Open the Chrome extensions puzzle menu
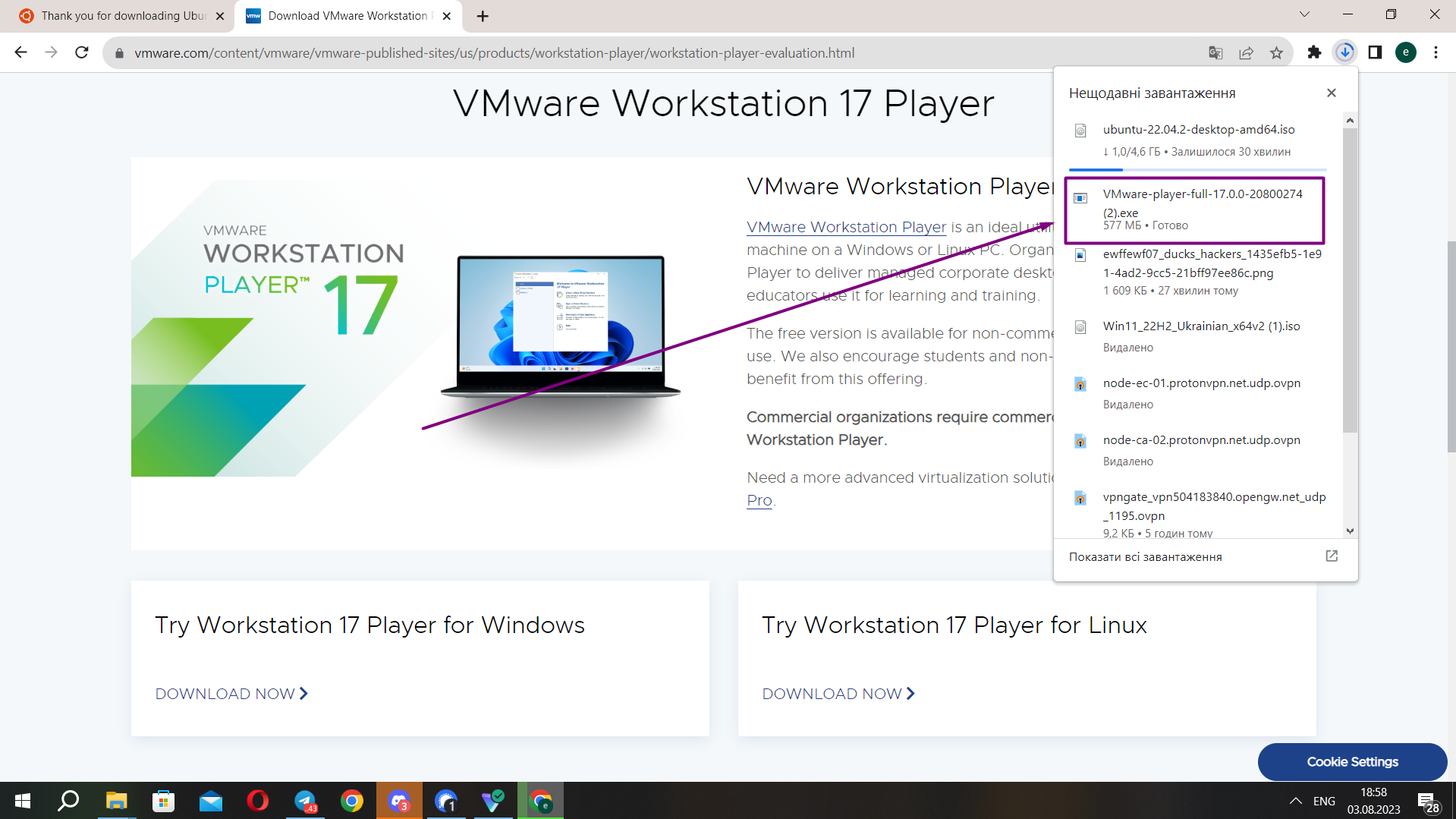The width and height of the screenshot is (1456, 819). 1314,52
